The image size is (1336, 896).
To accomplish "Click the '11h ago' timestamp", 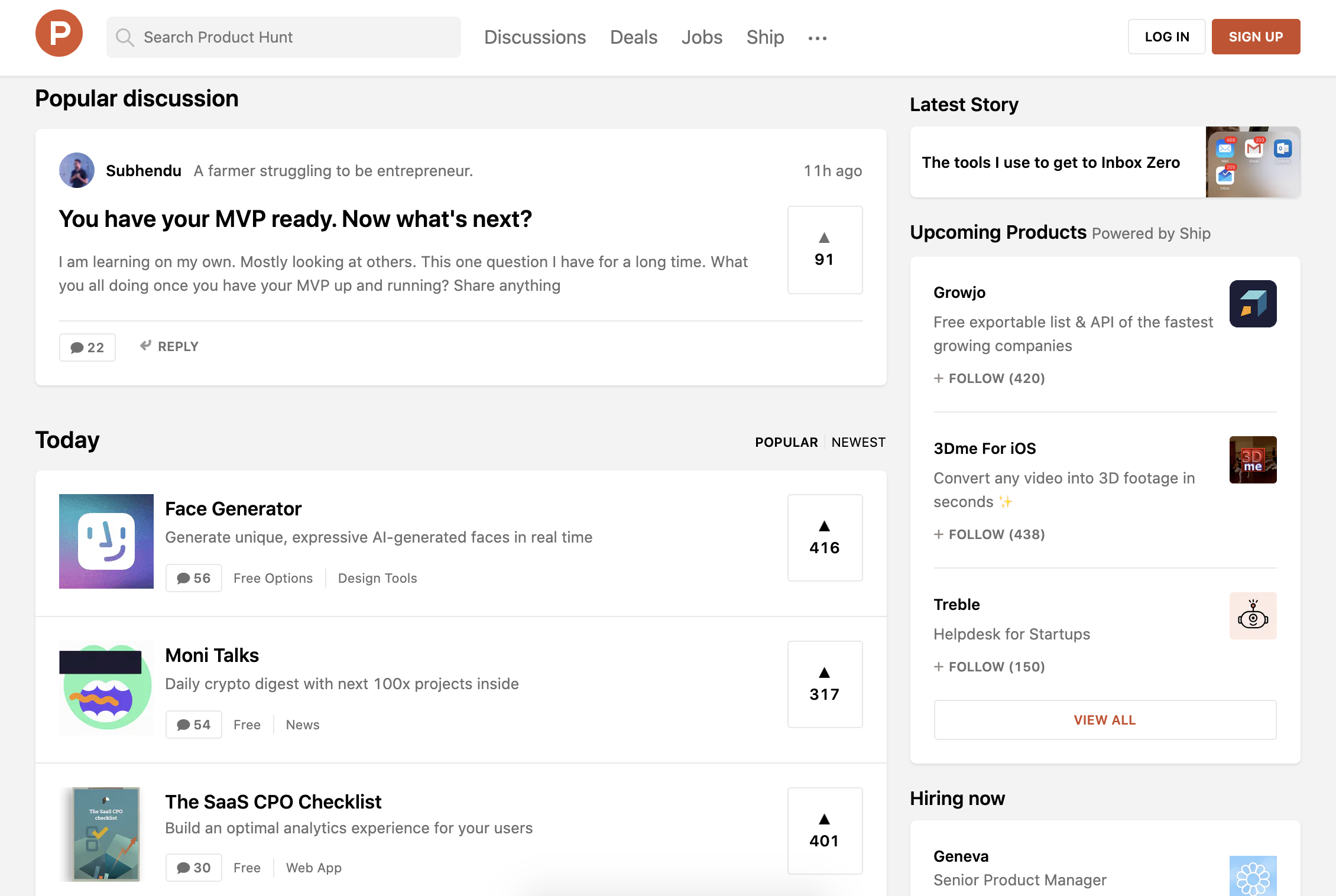I will coord(833,171).
